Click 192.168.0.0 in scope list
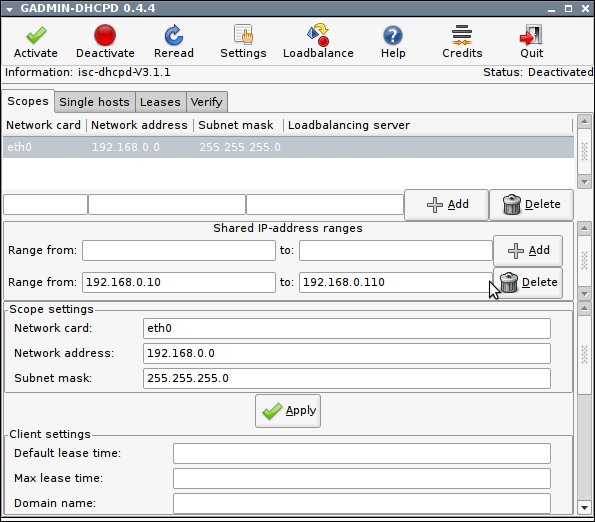Viewport: 595px width, 522px height. [x=126, y=147]
